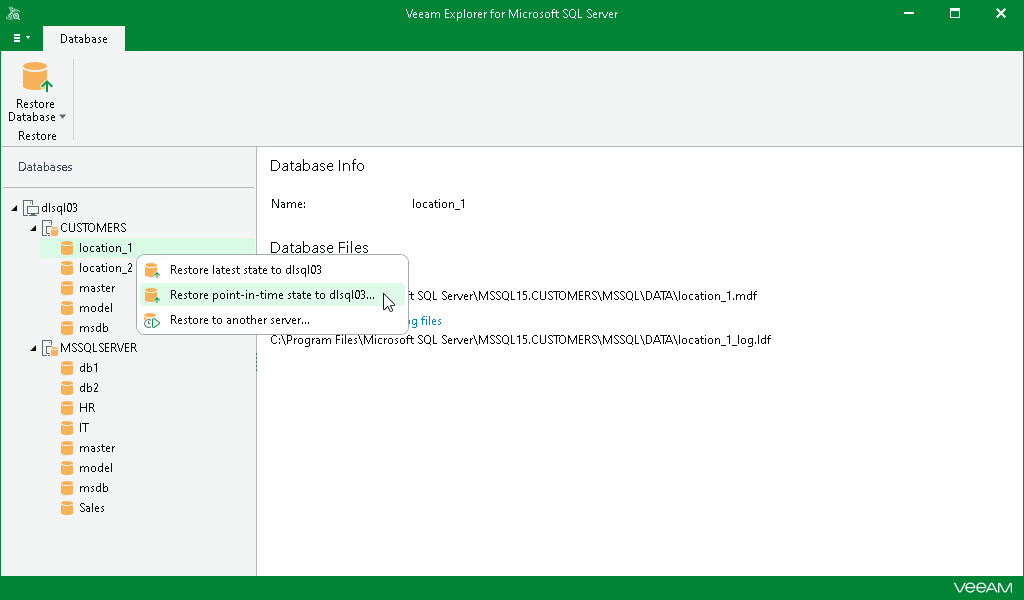Click the CUSTOMERS master database icon
Screen dimensions: 1024x600
point(67,288)
